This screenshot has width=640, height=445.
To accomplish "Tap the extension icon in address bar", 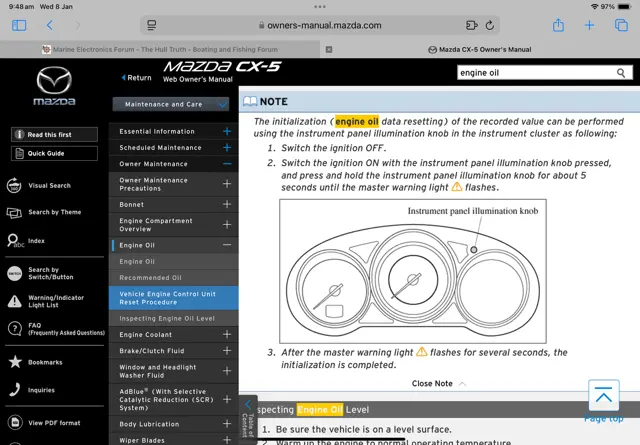I will point(471,25).
